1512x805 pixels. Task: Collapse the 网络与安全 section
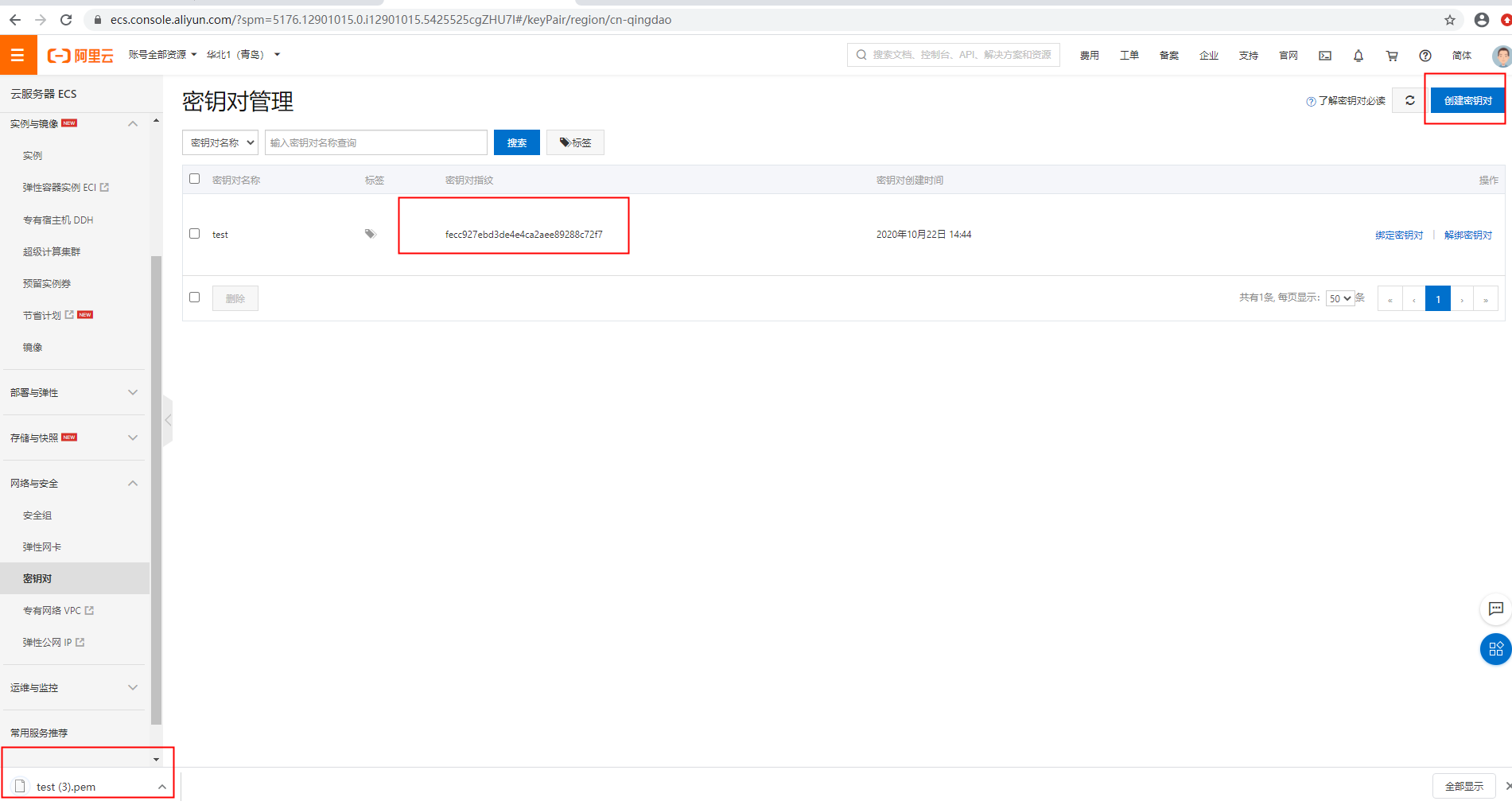pyautogui.click(x=133, y=483)
